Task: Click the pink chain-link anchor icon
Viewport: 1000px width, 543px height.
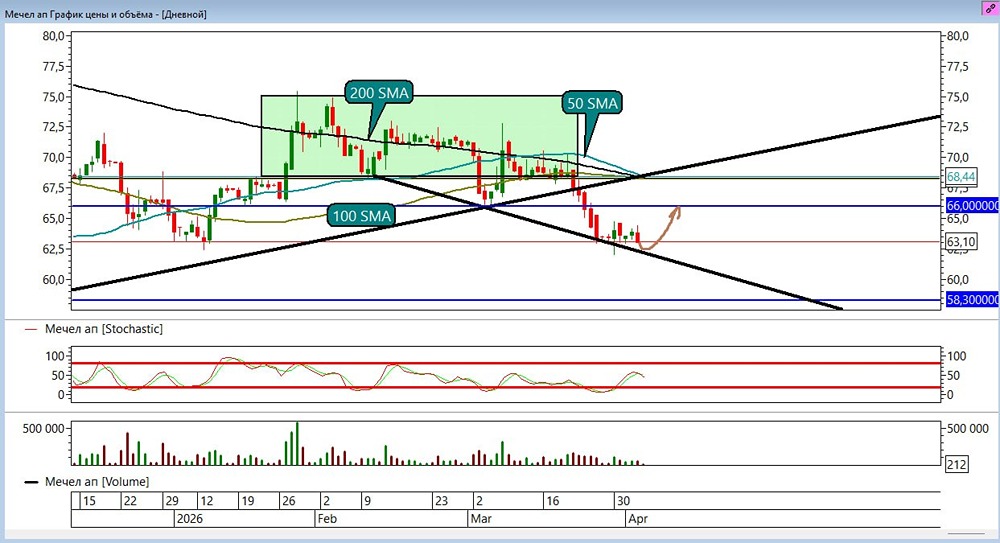Action: coord(990,9)
